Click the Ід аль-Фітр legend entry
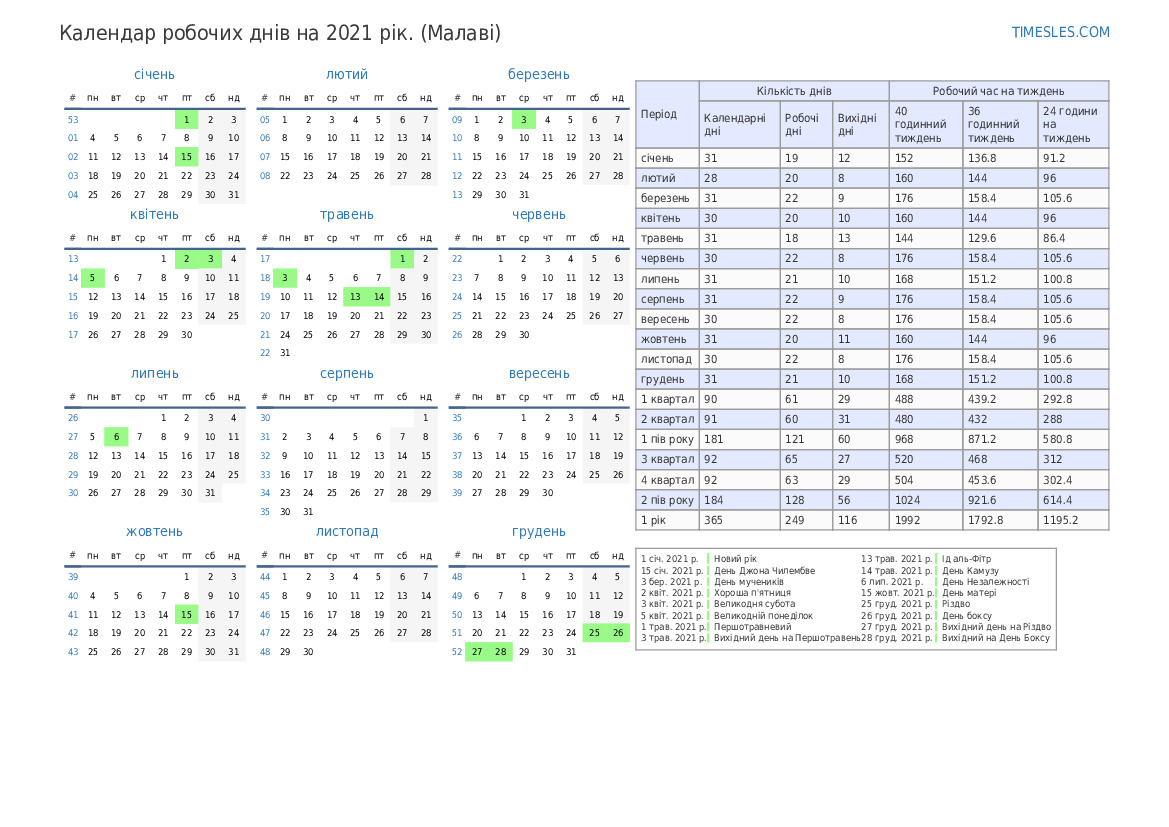This screenshot has height=827, width=1169. pos(966,559)
